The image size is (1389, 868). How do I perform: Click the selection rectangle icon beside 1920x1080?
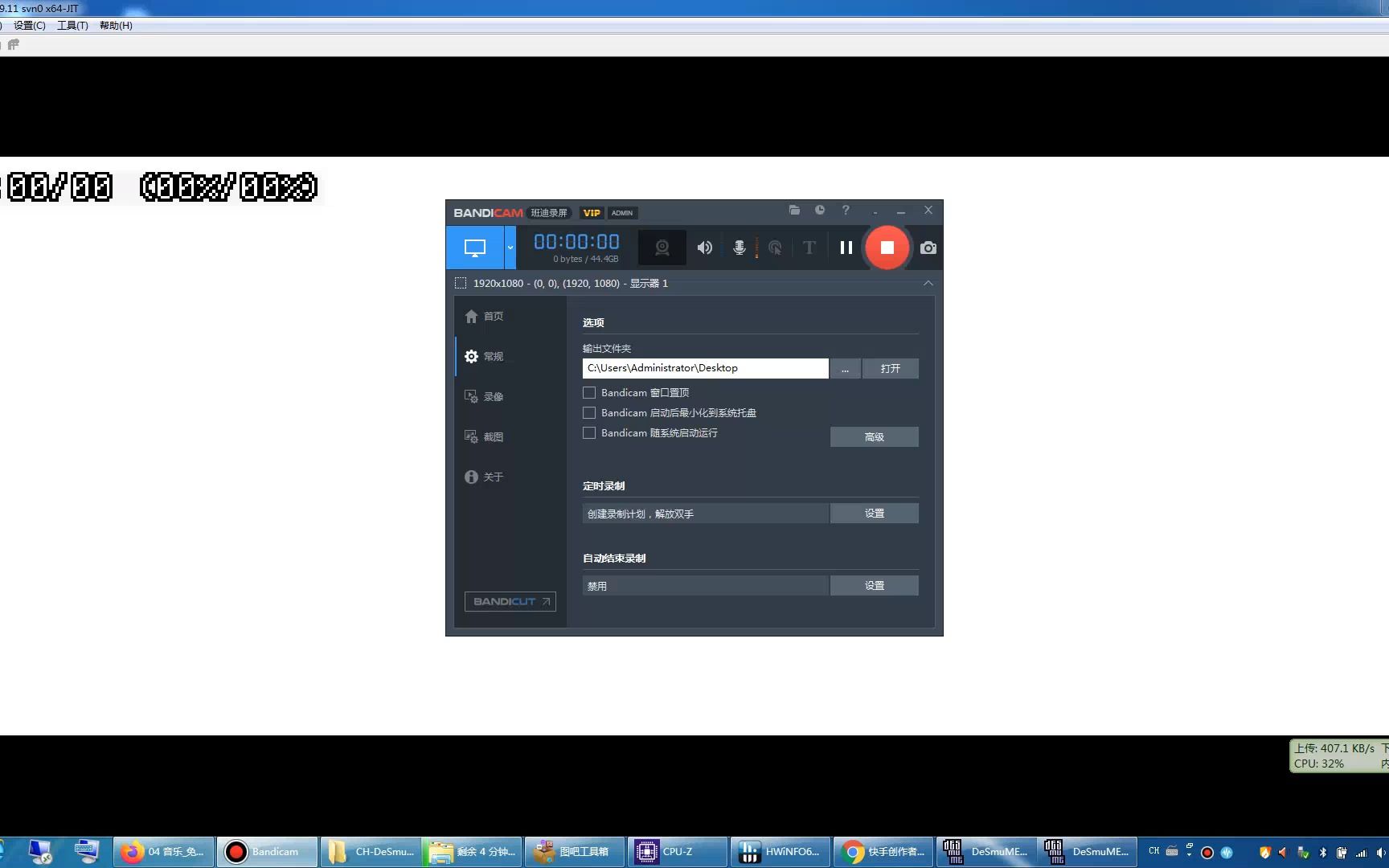(x=461, y=283)
